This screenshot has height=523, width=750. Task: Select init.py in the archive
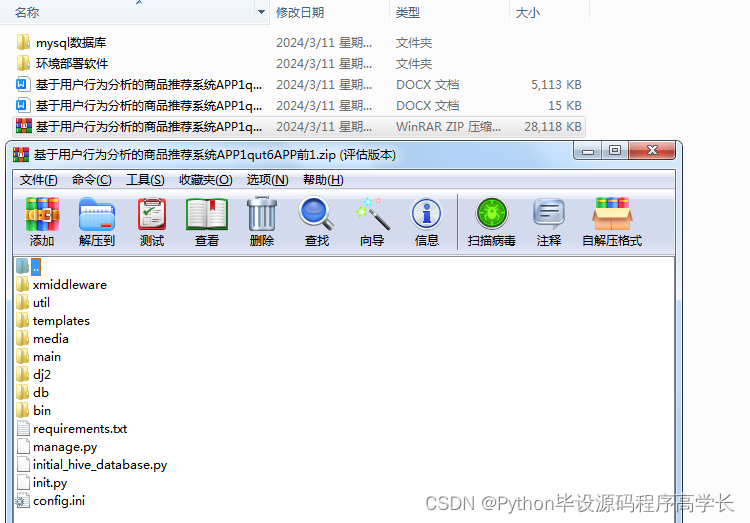pyautogui.click(x=50, y=483)
